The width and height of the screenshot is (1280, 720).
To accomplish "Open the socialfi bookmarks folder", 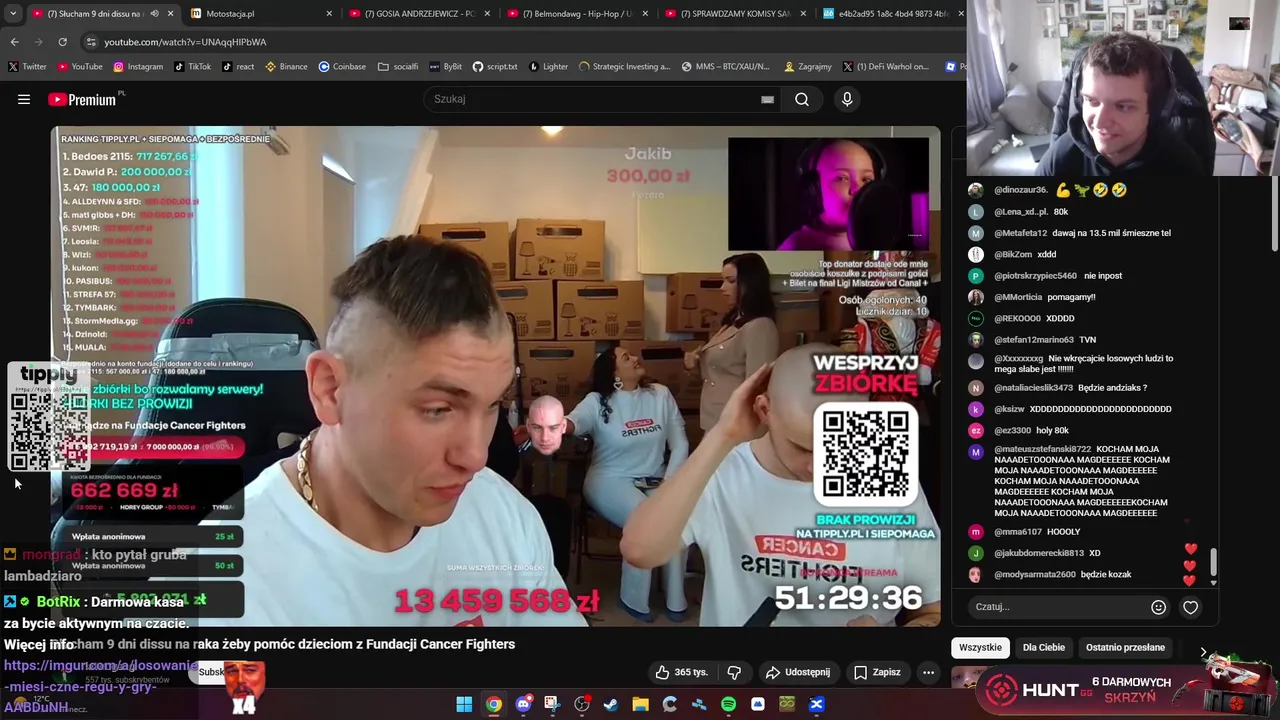I will point(398,67).
